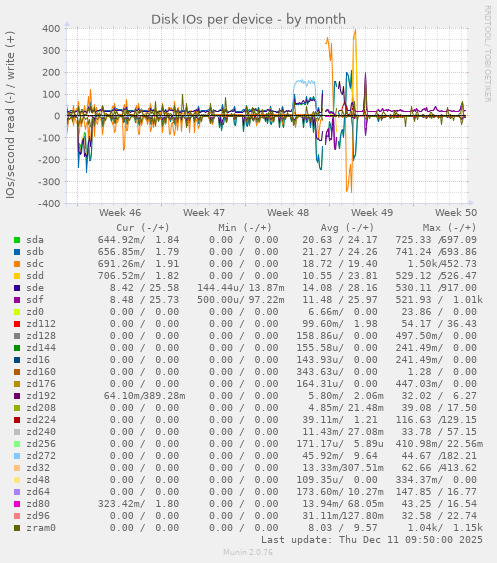This screenshot has height=563, width=497.
Task: Select the zd176 device label
Action: click(41, 384)
